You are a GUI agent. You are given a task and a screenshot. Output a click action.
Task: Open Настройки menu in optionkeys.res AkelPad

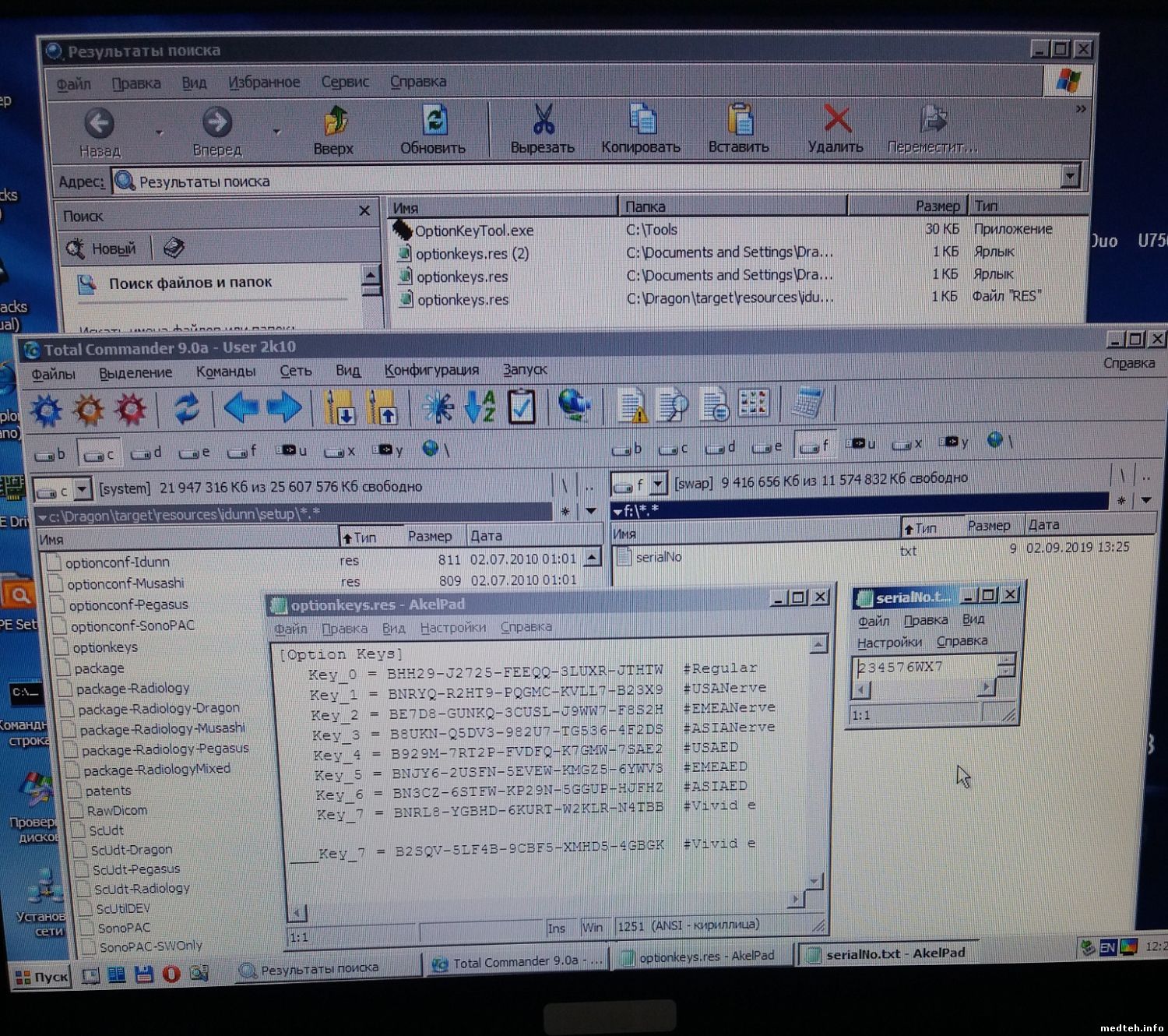(452, 628)
